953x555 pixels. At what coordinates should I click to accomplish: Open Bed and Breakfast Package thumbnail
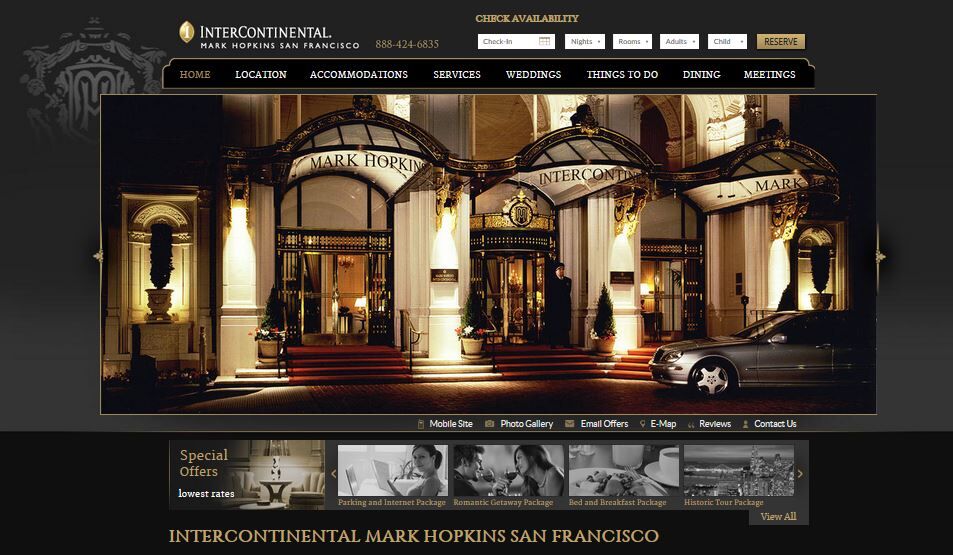tap(624, 470)
